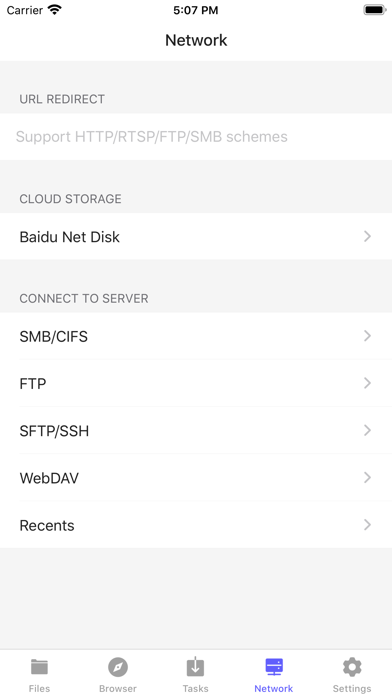This screenshot has height=696, width=392.
Task: Tap the battery icon in status bar
Action: [375, 10]
